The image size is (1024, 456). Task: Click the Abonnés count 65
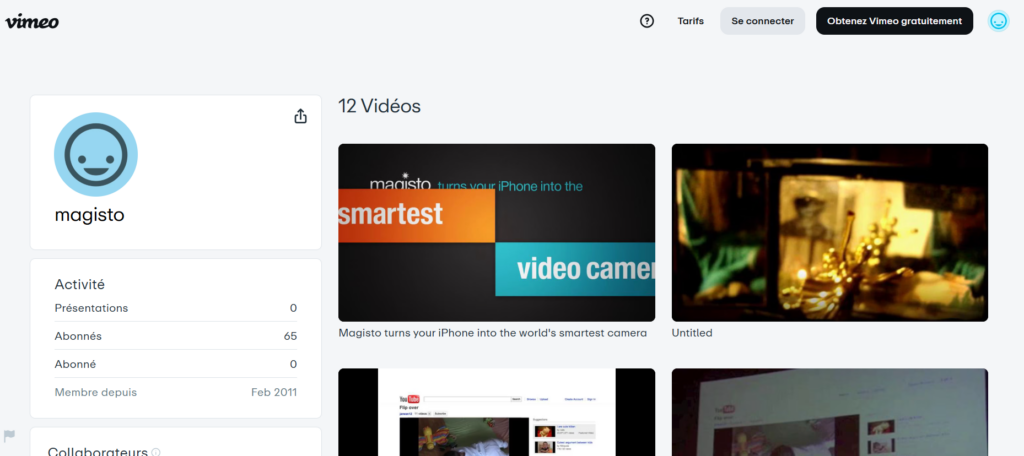tap(291, 336)
